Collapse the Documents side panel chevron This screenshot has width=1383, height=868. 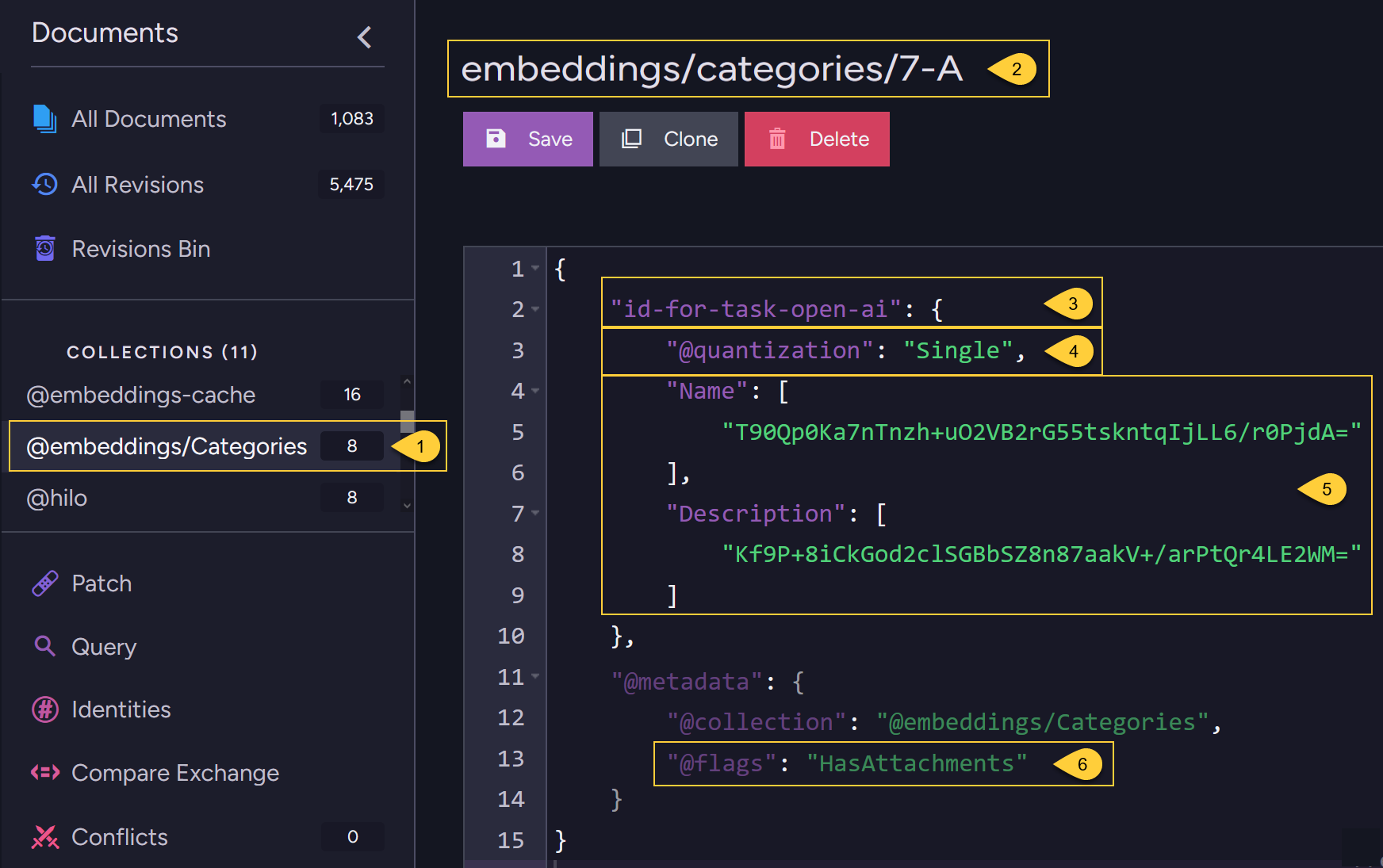pyautogui.click(x=364, y=36)
